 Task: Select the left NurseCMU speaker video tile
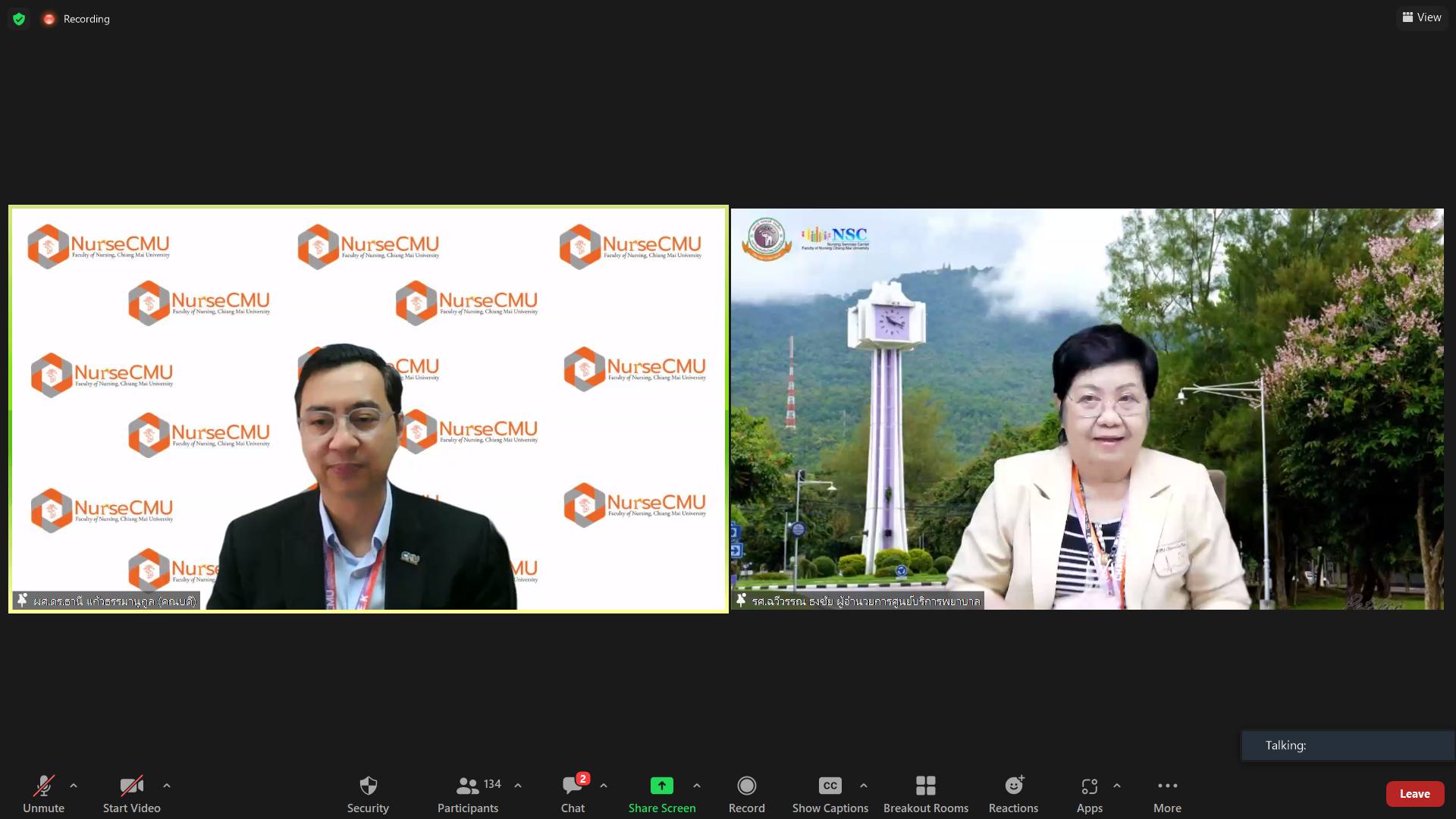369,409
